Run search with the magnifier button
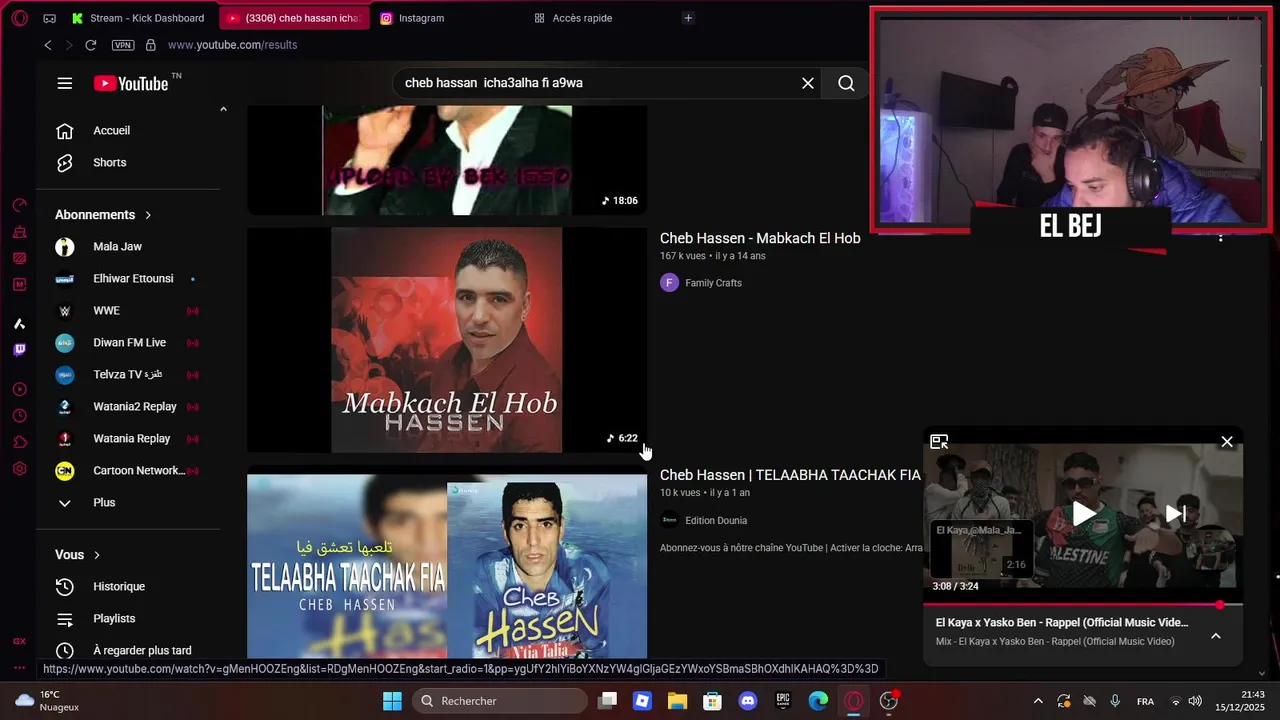Screen dimensions: 1280x720 [846, 83]
